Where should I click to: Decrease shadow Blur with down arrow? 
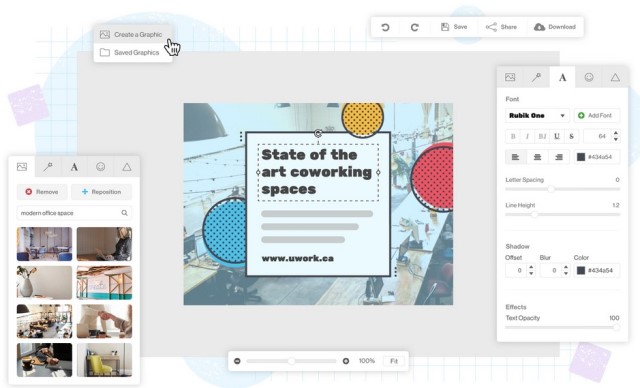[x=566, y=274]
